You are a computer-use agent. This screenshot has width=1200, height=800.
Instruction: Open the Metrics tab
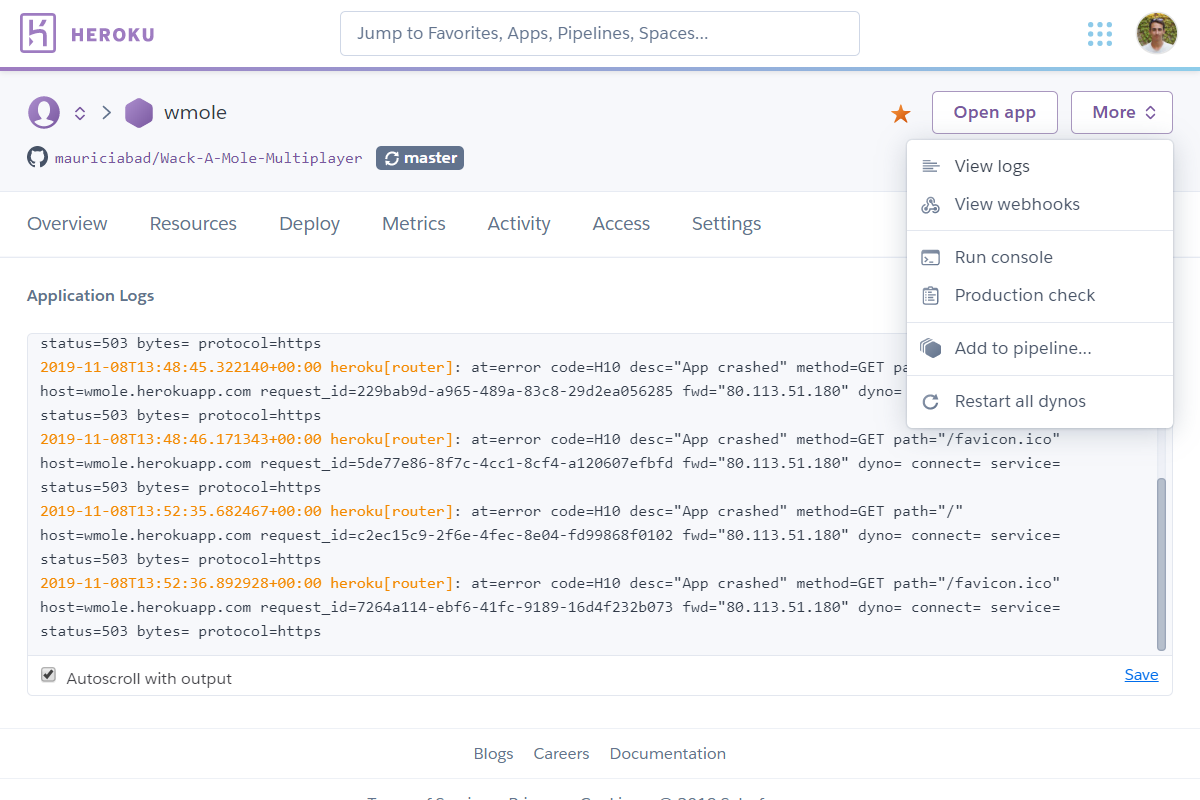point(414,224)
